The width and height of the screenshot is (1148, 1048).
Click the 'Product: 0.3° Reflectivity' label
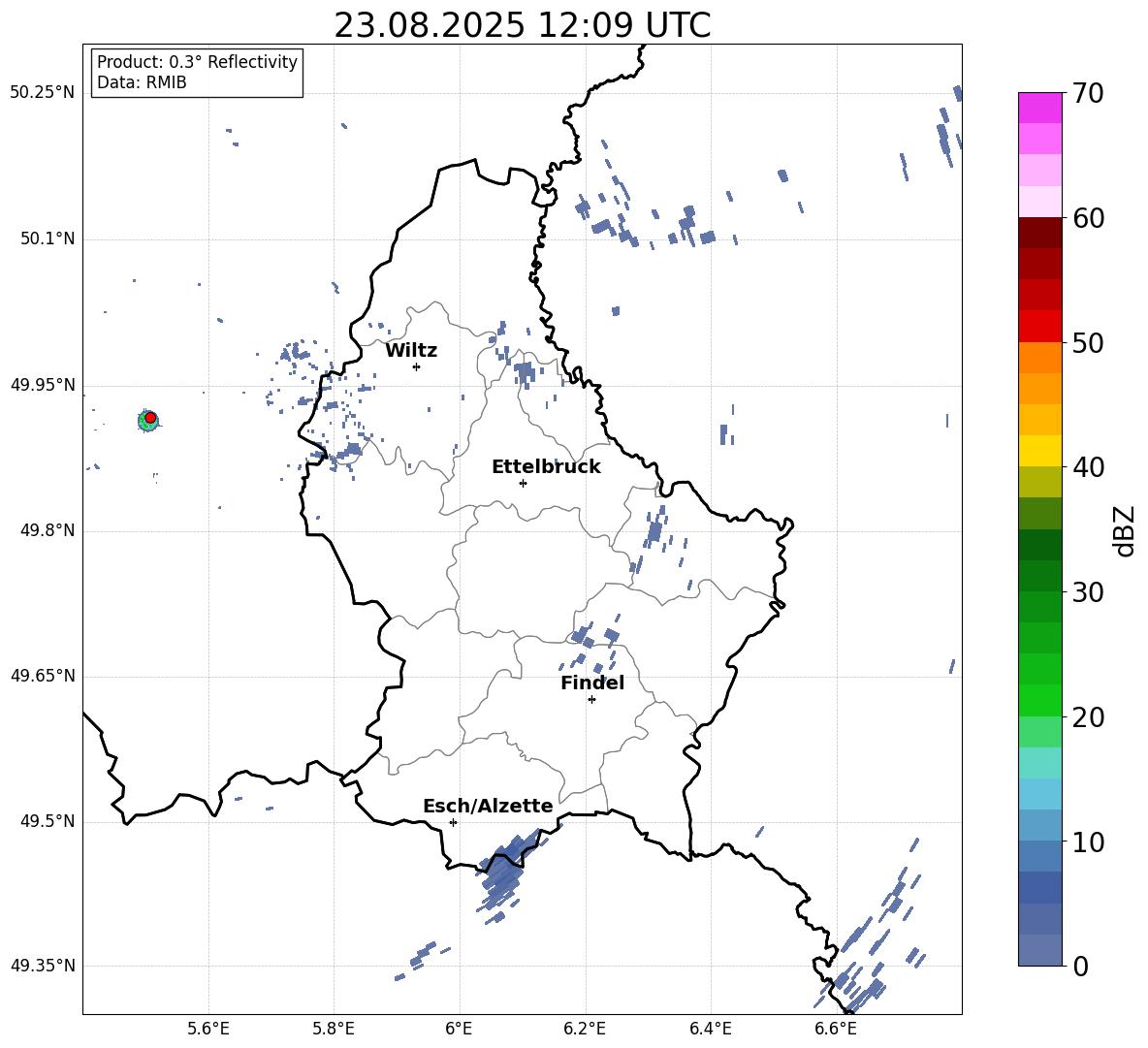(x=197, y=61)
